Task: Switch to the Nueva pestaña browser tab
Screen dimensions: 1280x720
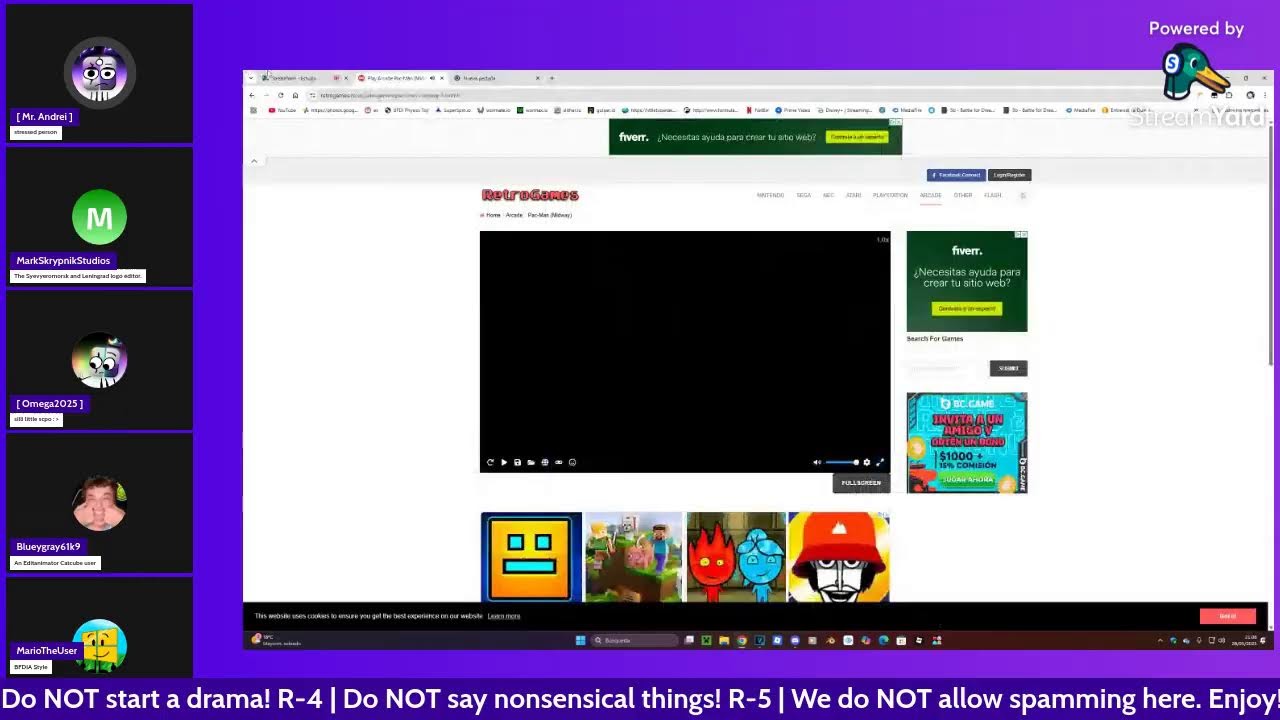Action: (x=496, y=78)
